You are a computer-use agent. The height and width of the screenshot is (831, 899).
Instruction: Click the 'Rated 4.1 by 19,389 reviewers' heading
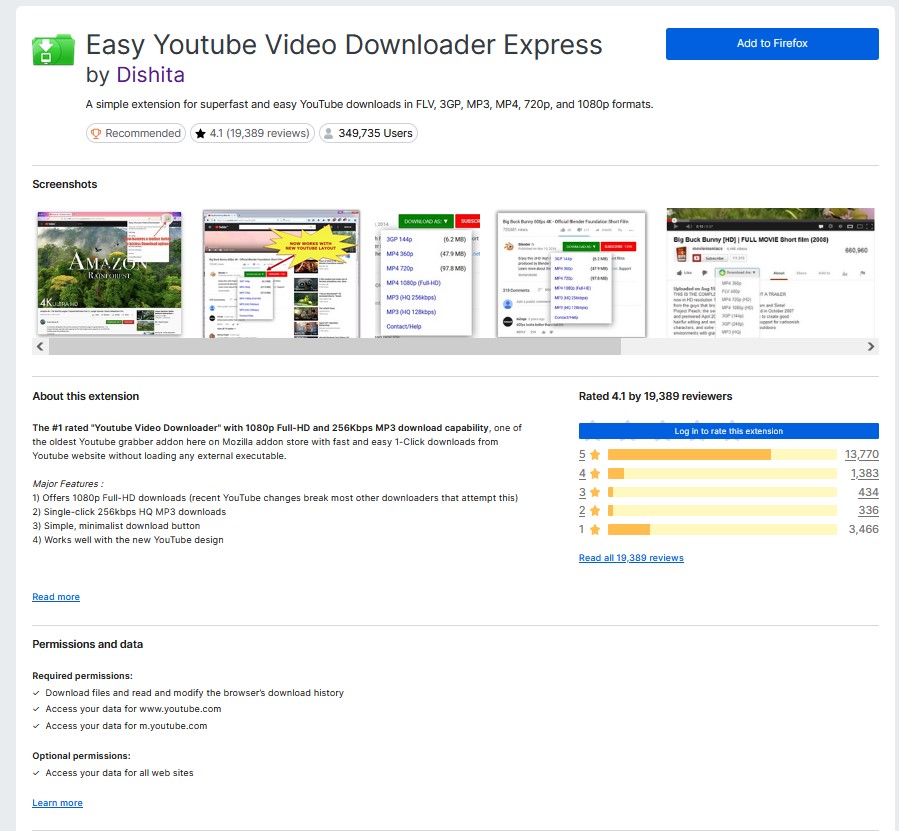pyautogui.click(x=655, y=396)
